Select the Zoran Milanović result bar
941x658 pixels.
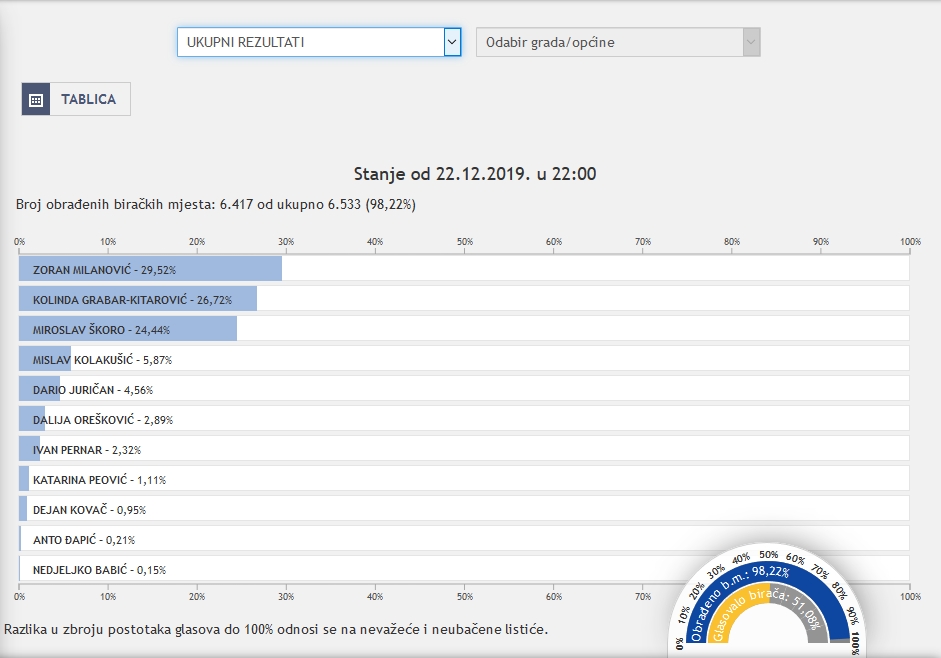tap(150, 269)
